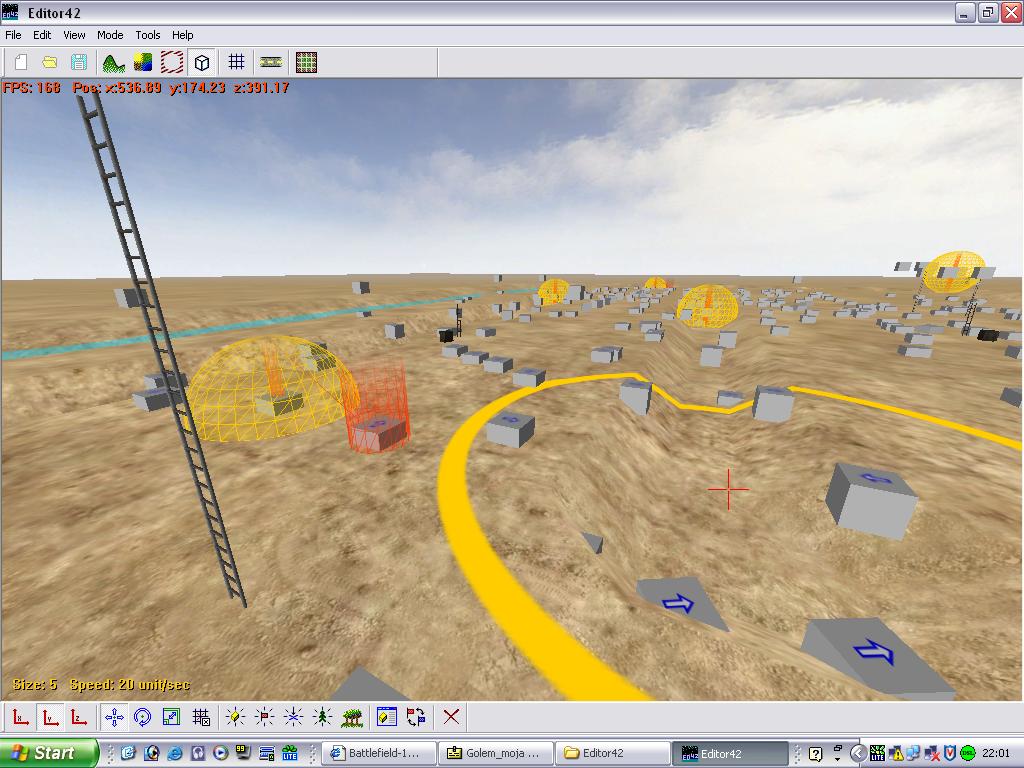
Task: Toggle the Z axis constraint
Action: 78,717
